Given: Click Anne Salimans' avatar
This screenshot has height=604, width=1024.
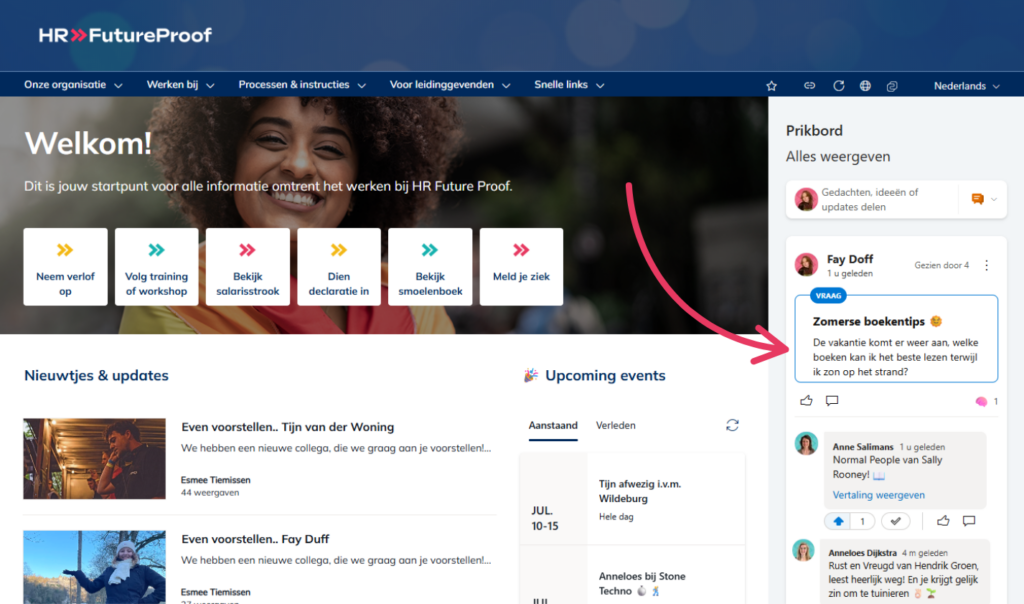Looking at the screenshot, I should coord(806,443).
